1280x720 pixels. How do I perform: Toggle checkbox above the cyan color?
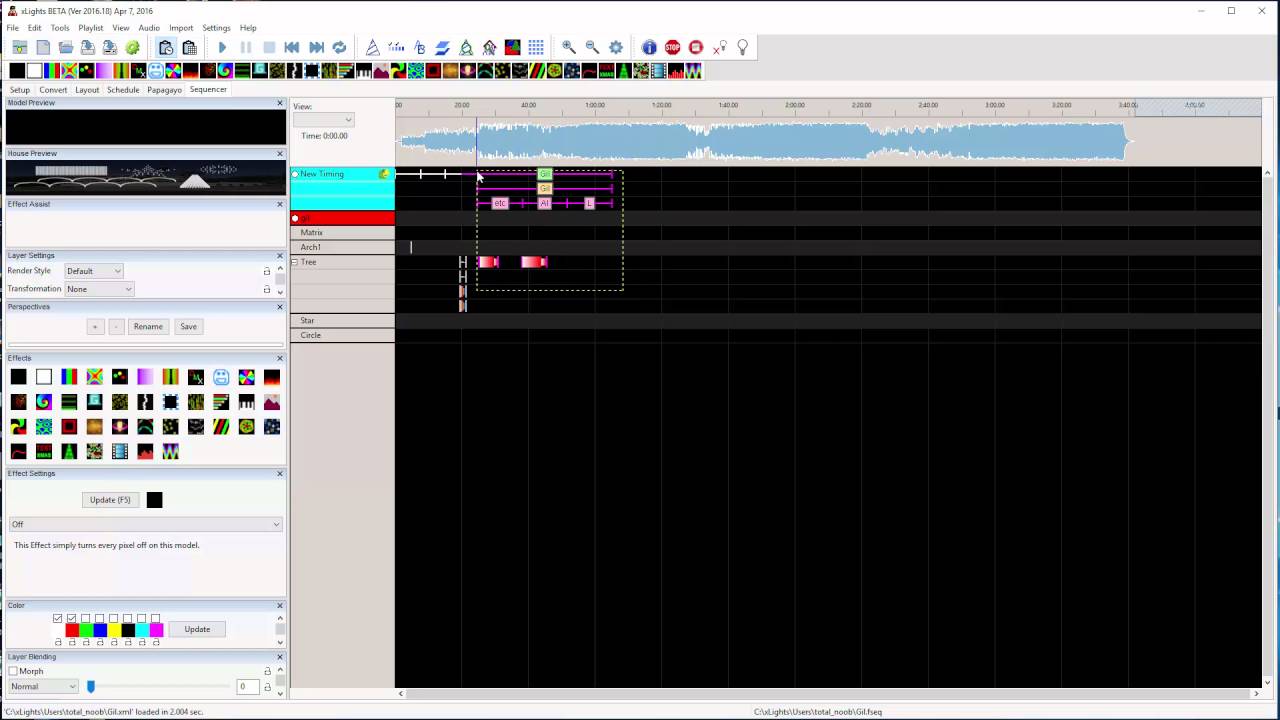tap(142, 618)
